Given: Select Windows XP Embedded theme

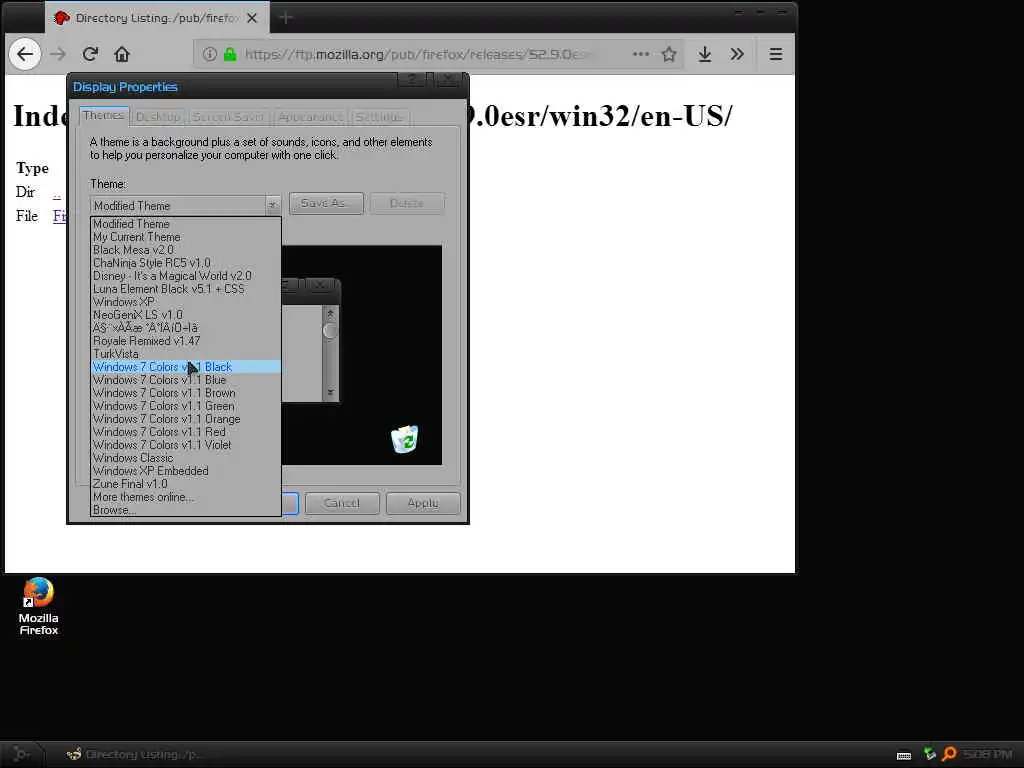Looking at the screenshot, I should tap(186, 471).
